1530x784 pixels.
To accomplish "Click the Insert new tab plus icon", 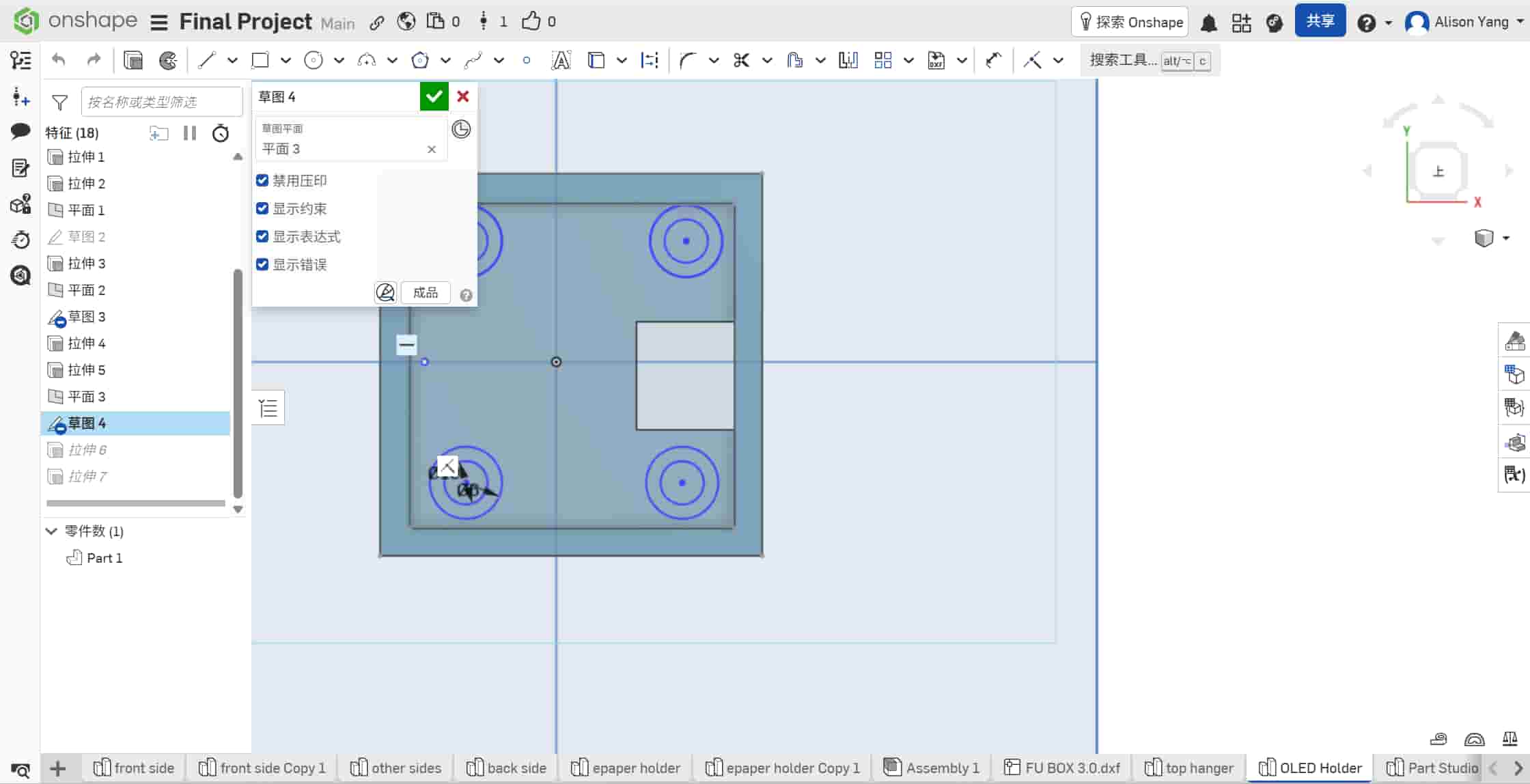I will 58,768.
